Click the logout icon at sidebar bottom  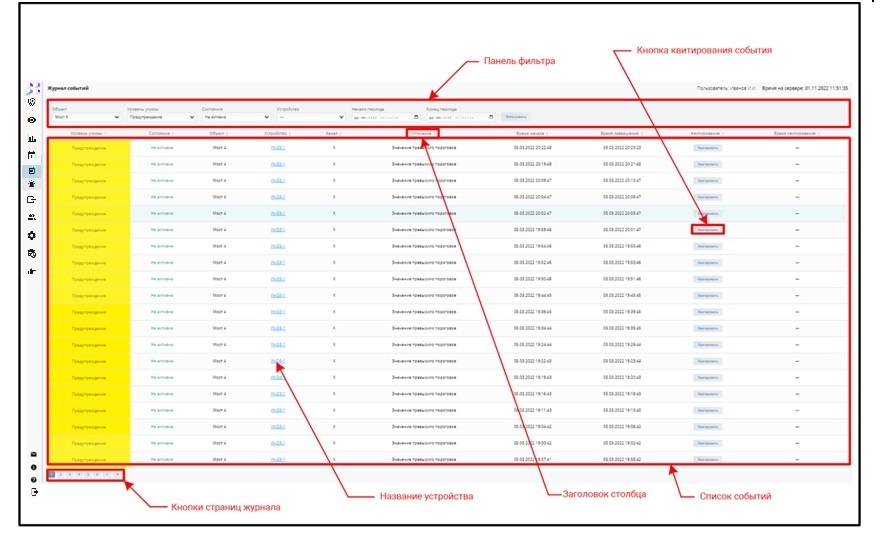click(33, 493)
